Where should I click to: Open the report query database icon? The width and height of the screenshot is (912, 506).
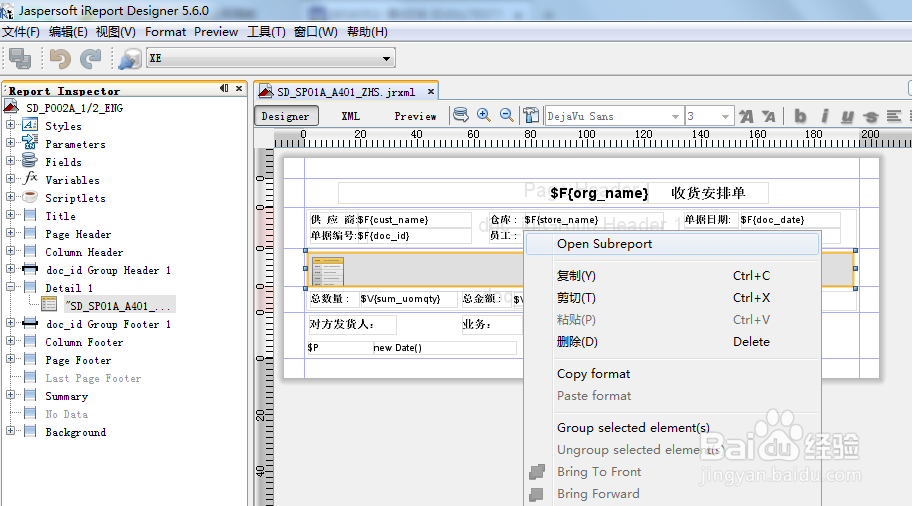click(x=461, y=115)
